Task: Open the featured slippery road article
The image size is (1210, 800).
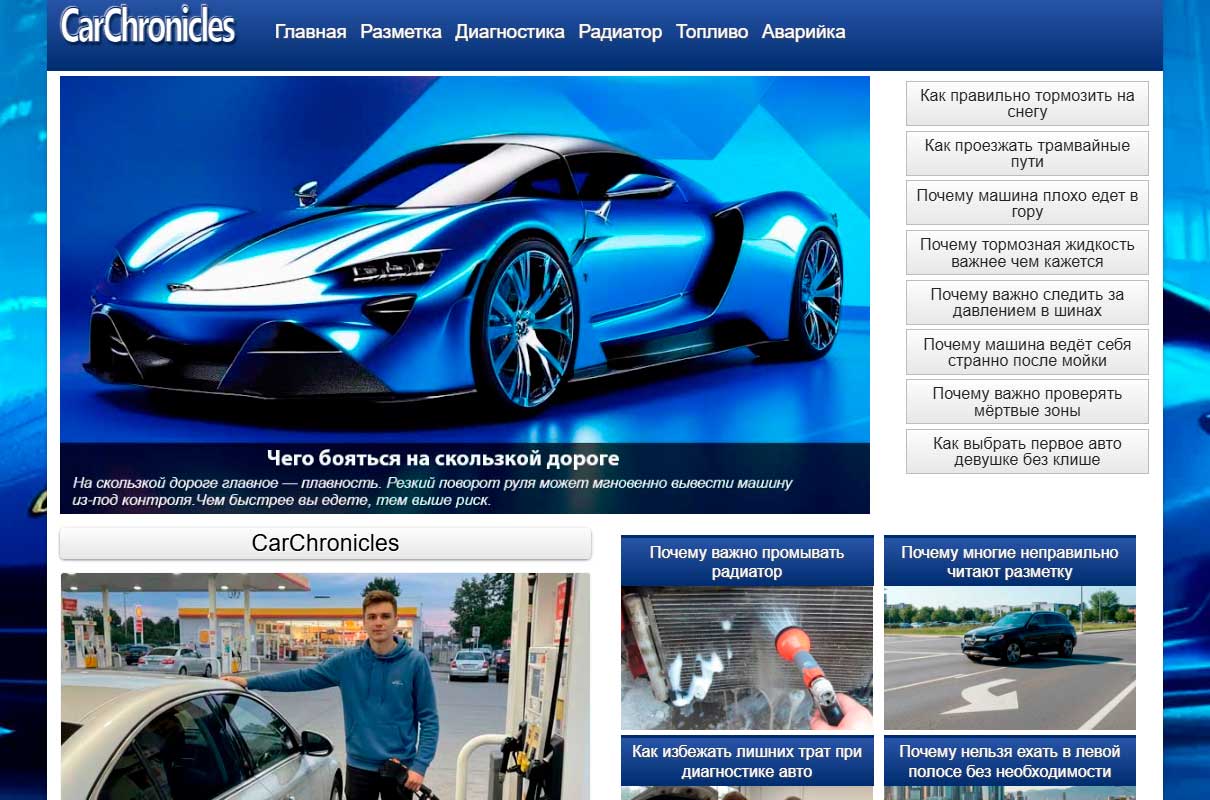Action: point(466,458)
